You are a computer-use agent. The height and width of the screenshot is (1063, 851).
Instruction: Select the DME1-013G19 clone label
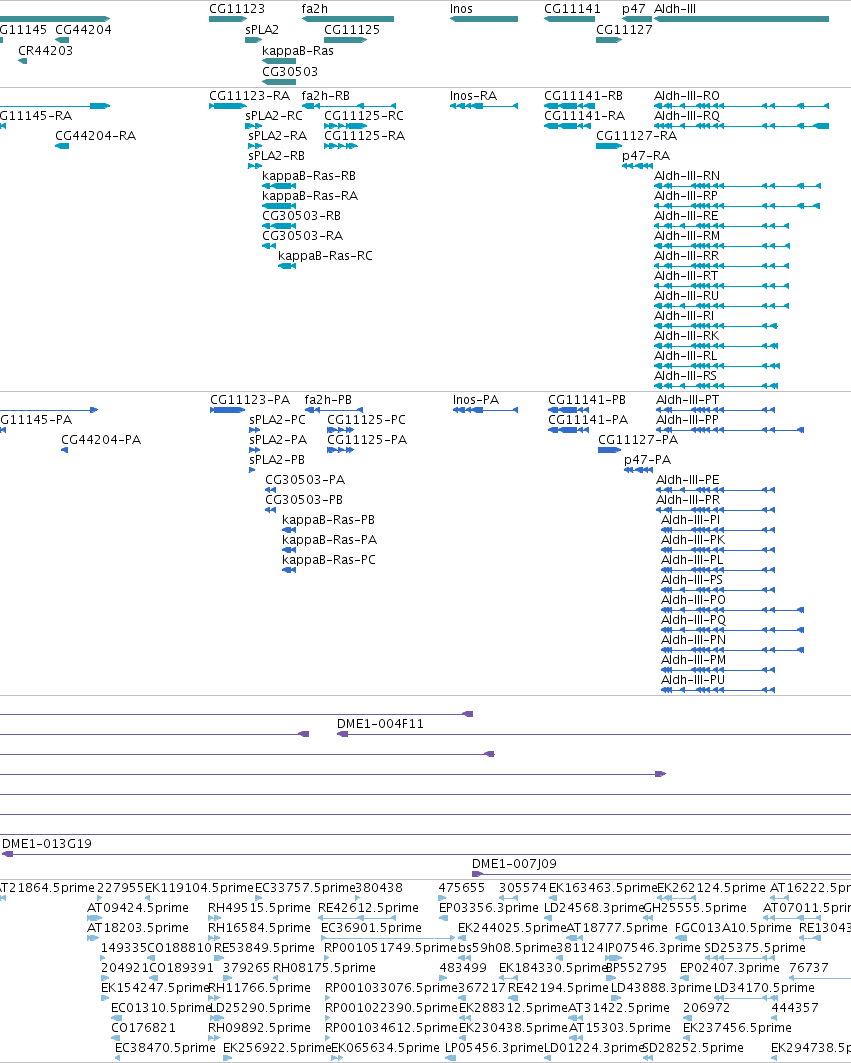pos(47,844)
